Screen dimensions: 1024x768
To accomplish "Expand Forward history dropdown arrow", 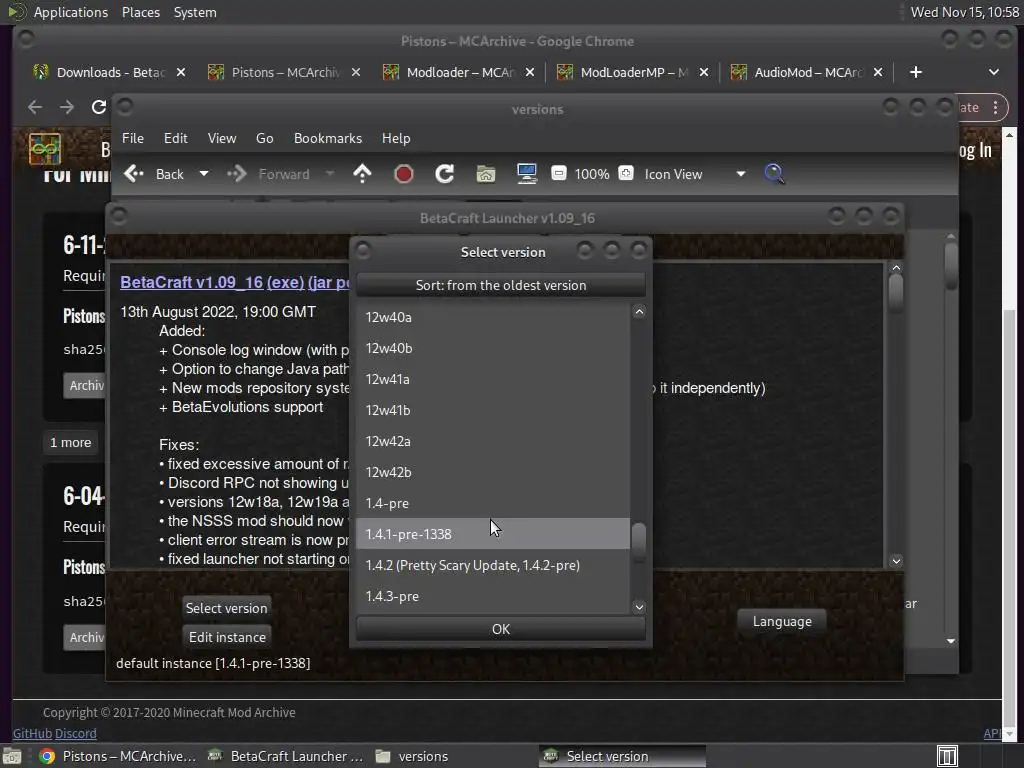I will point(330,174).
